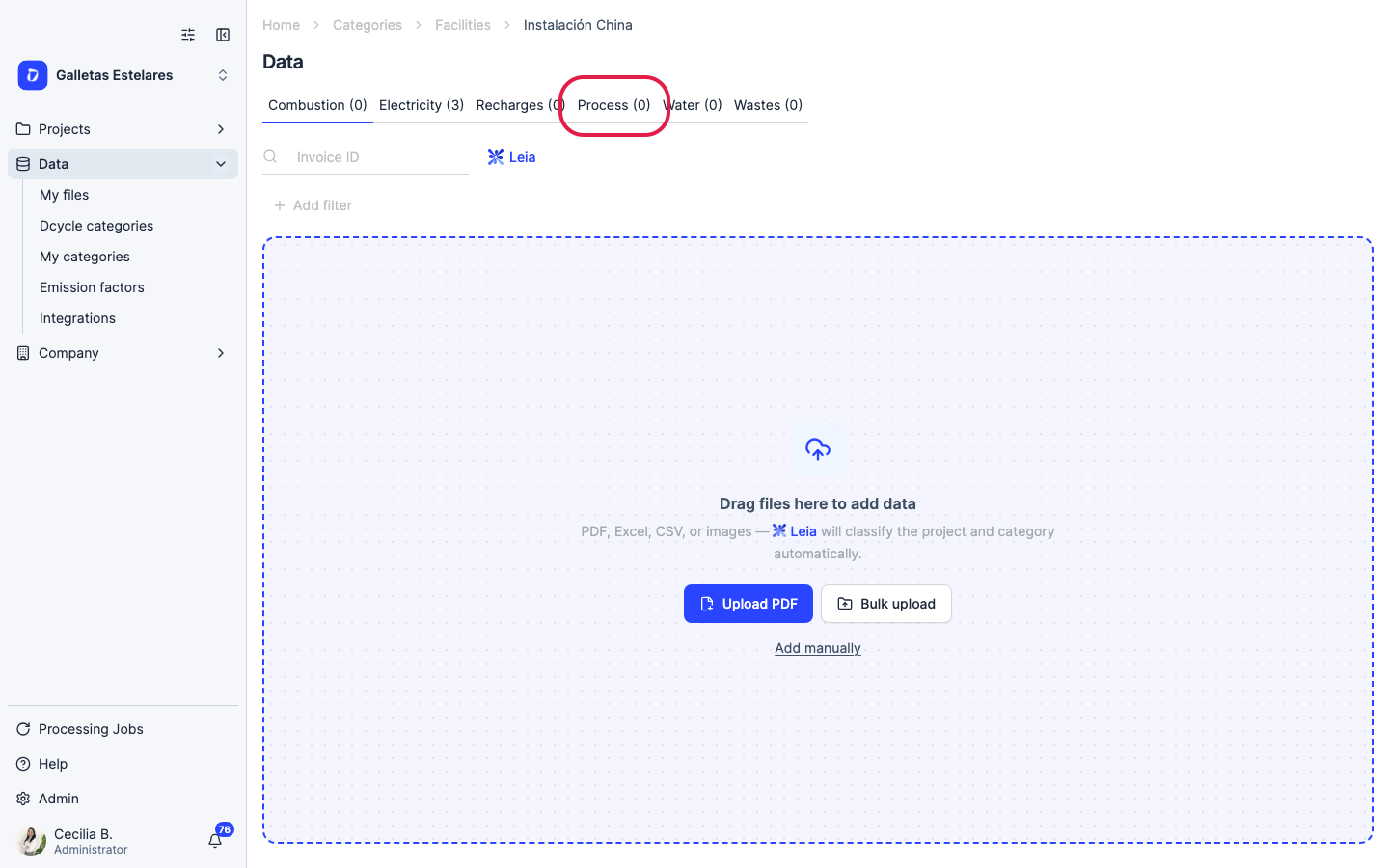Click the search magnifier icon
The height and width of the screenshot is (868, 1389).
tap(271, 157)
